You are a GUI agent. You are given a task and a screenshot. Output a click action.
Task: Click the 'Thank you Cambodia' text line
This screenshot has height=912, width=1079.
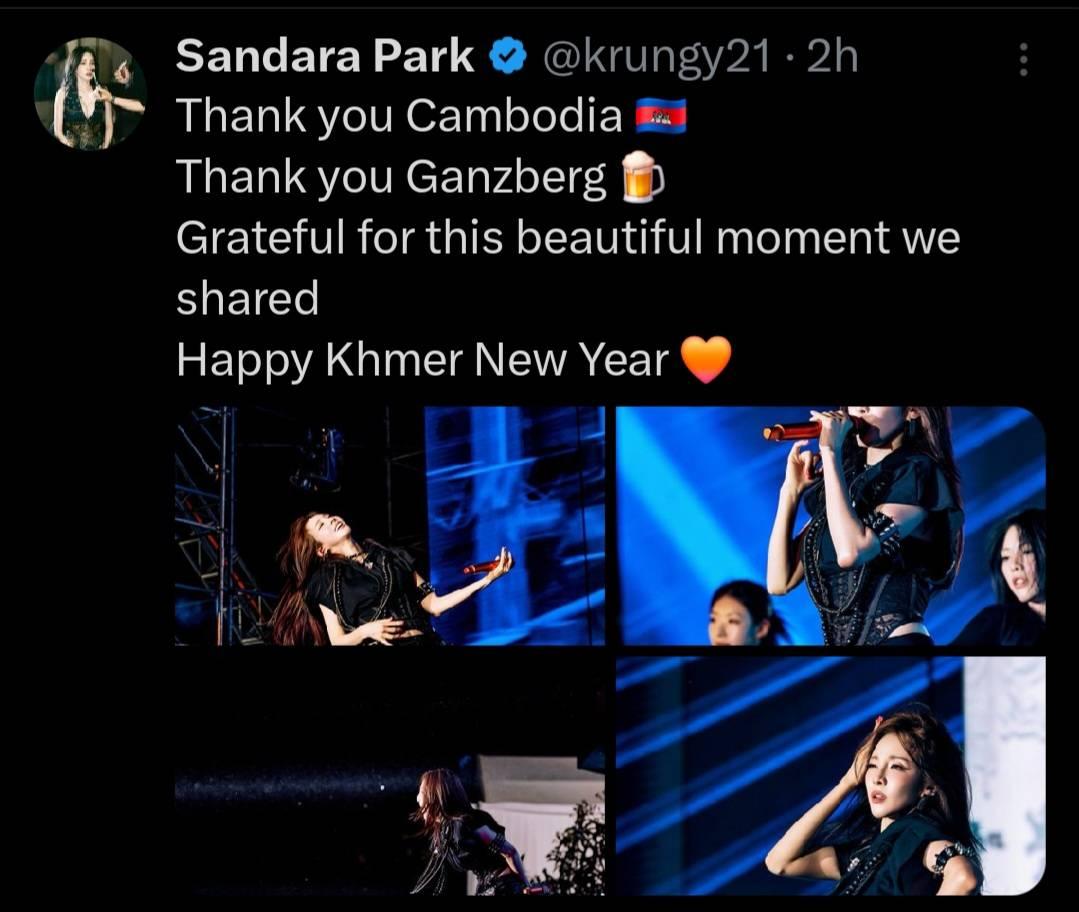(x=399, y=115)
